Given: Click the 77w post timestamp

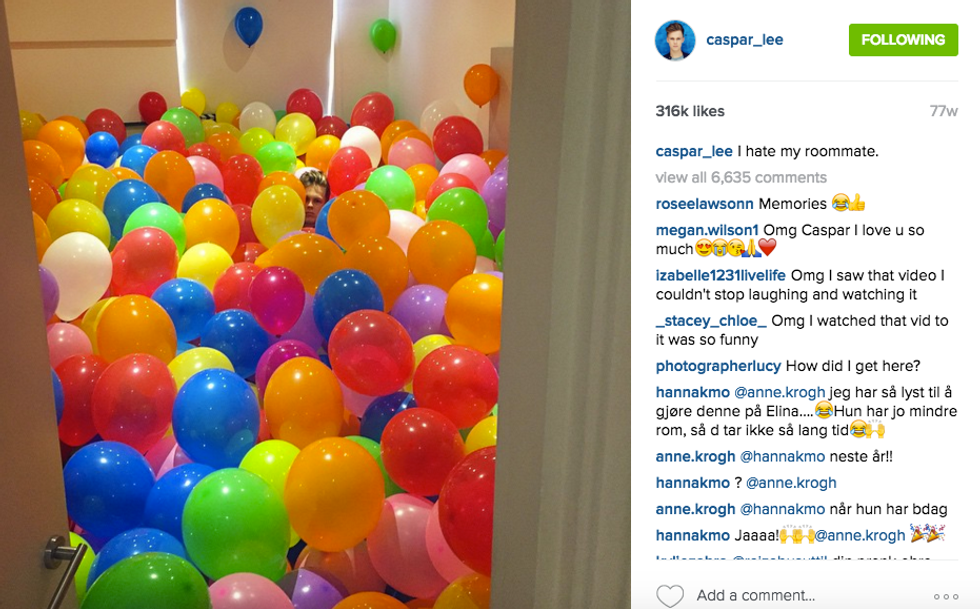Looking at the screenshot, I should tap(944, 111).
